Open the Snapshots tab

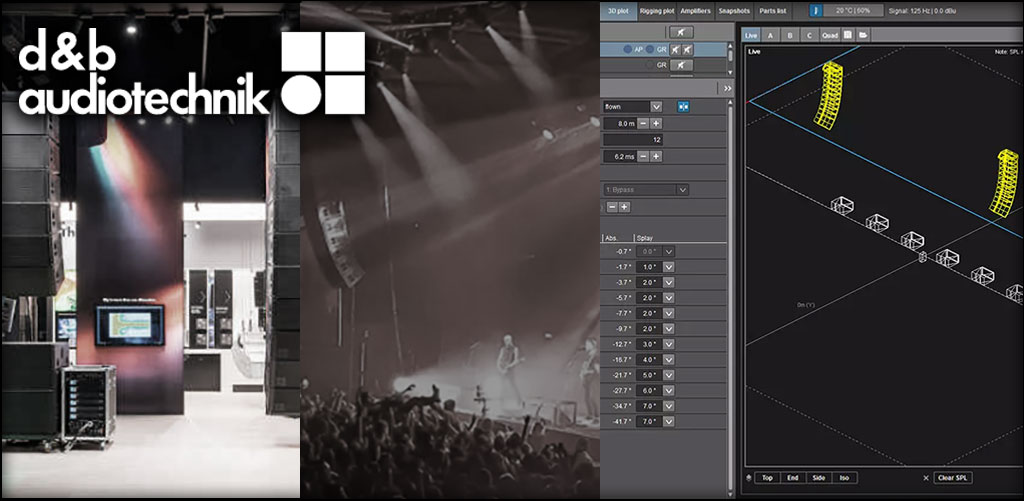(x=734, y=11)
